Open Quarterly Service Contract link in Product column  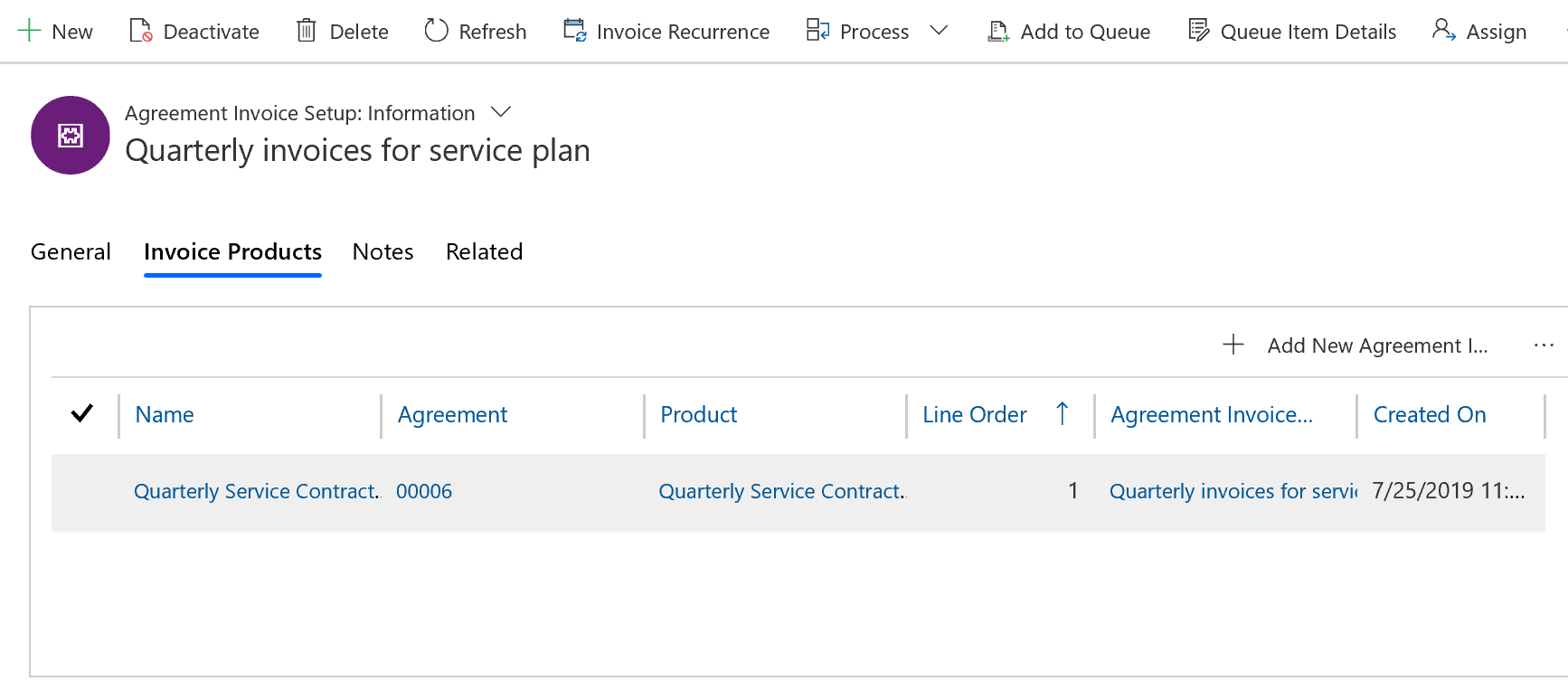(x=782, y=491)
